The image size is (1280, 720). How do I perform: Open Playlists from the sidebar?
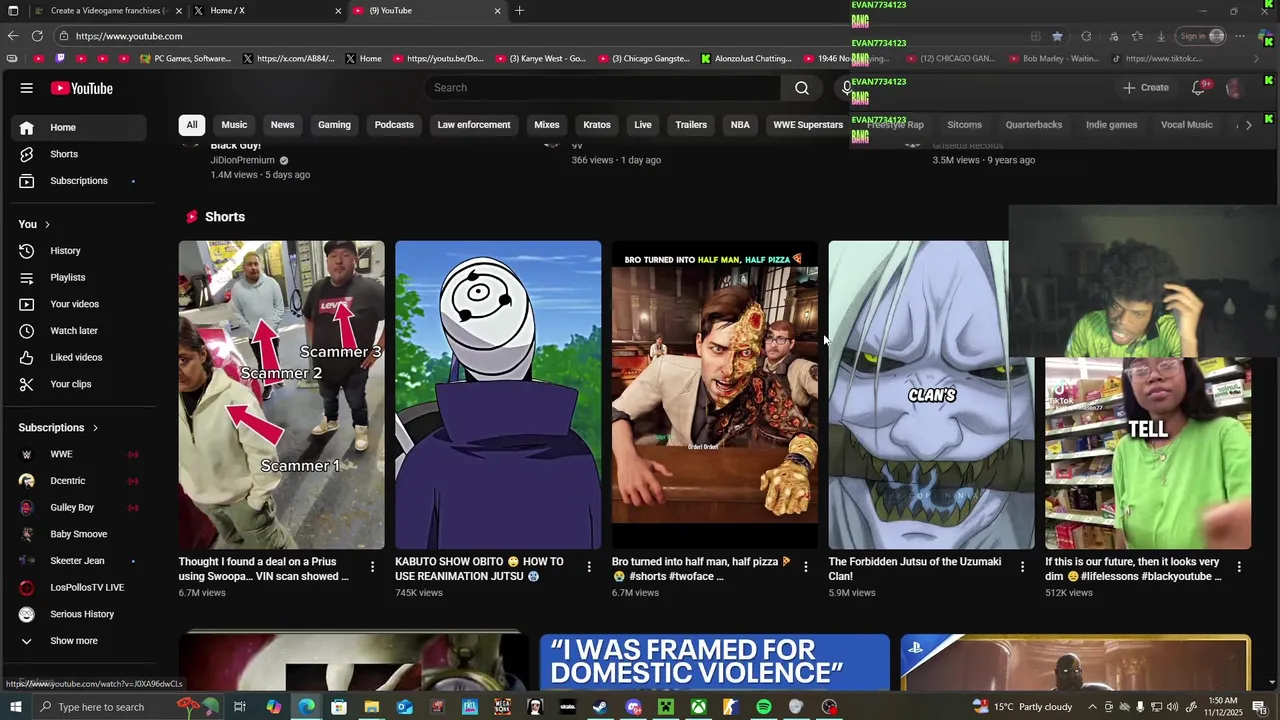[x=78, y=277]
